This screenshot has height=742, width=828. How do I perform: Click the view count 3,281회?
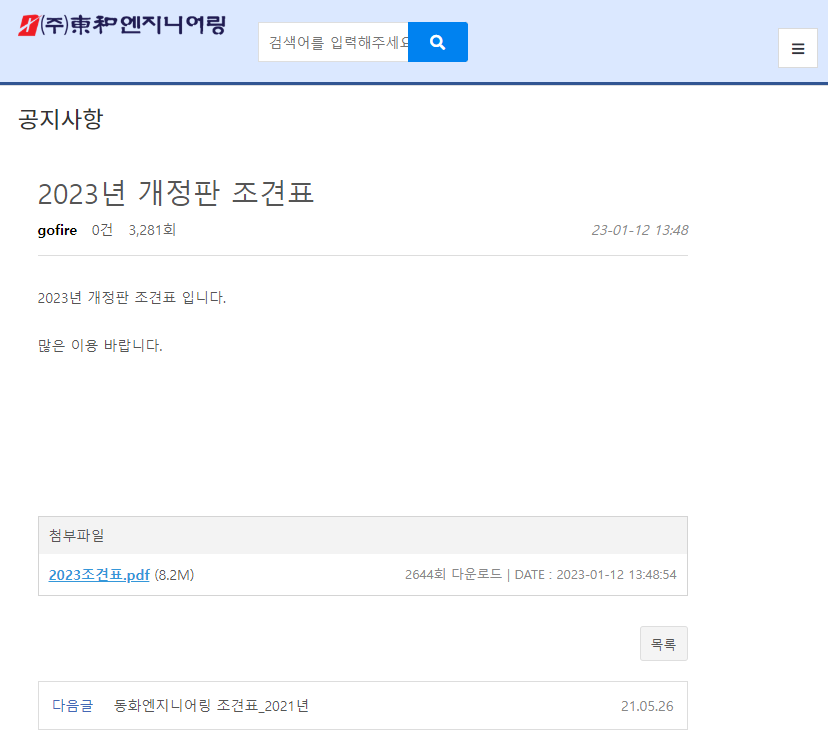pyautogui.click(x=152, y=230)
